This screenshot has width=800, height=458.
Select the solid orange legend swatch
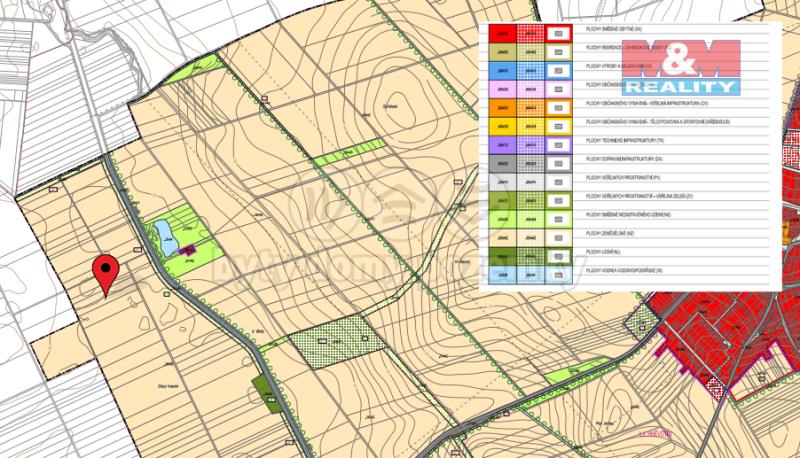click(x=500, y=108)
